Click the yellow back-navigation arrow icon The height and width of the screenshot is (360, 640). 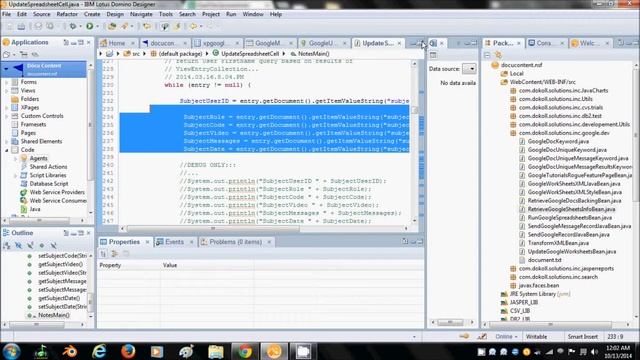(193, 26)
